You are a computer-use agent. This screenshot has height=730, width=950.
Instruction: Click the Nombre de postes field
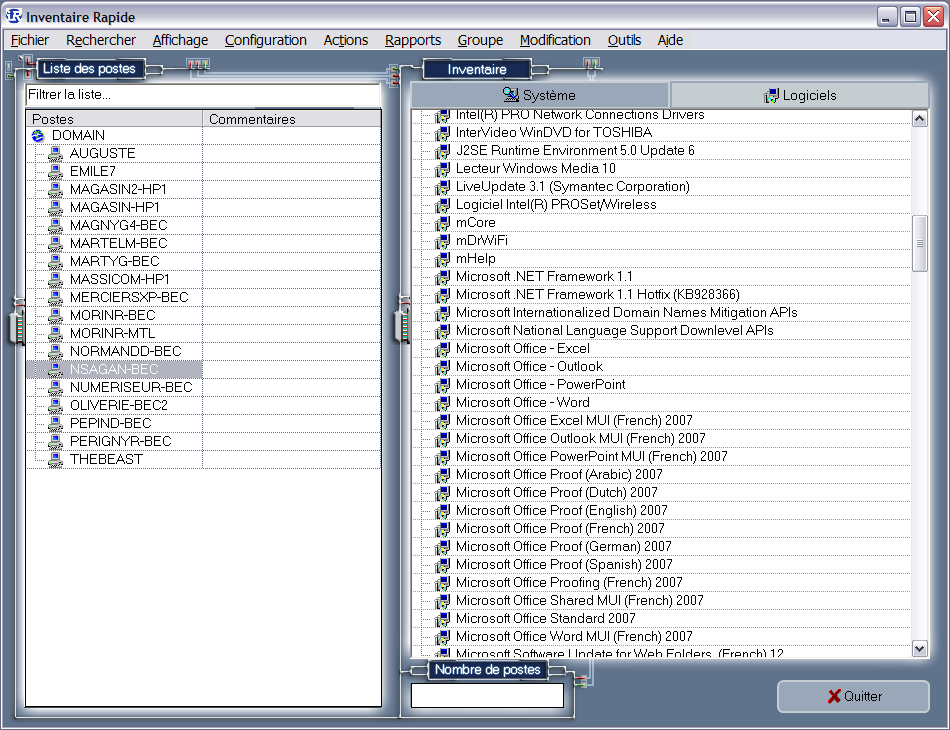click(487, 695)
